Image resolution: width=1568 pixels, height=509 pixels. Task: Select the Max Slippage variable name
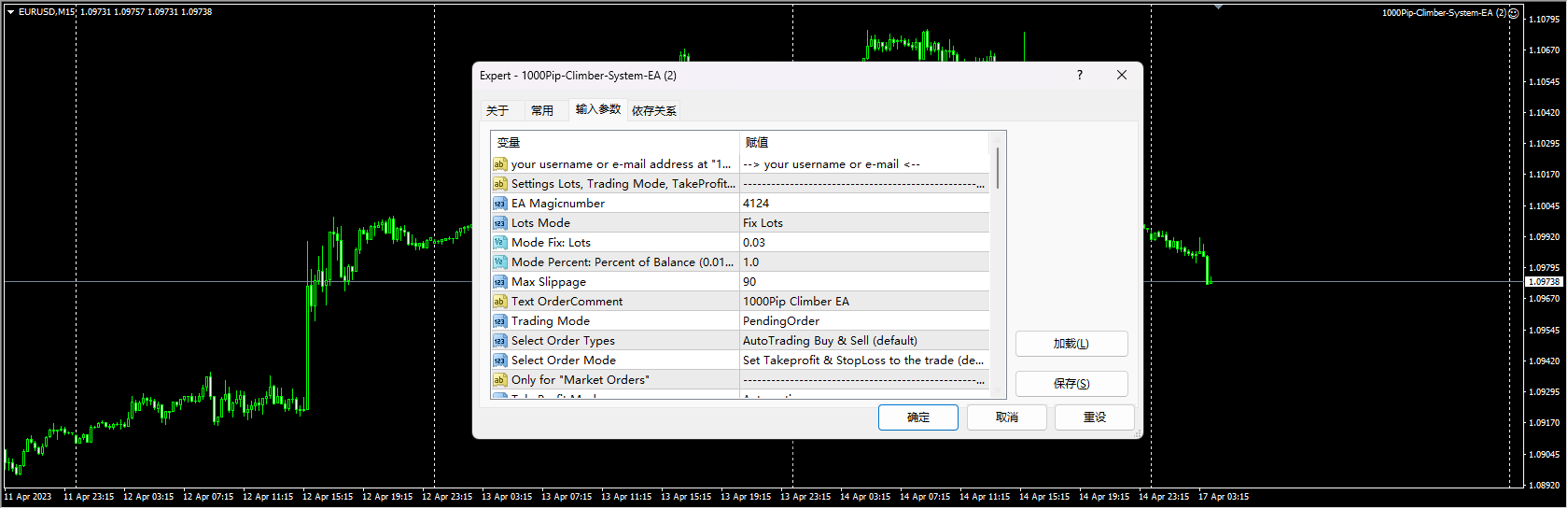click(549, 282)
